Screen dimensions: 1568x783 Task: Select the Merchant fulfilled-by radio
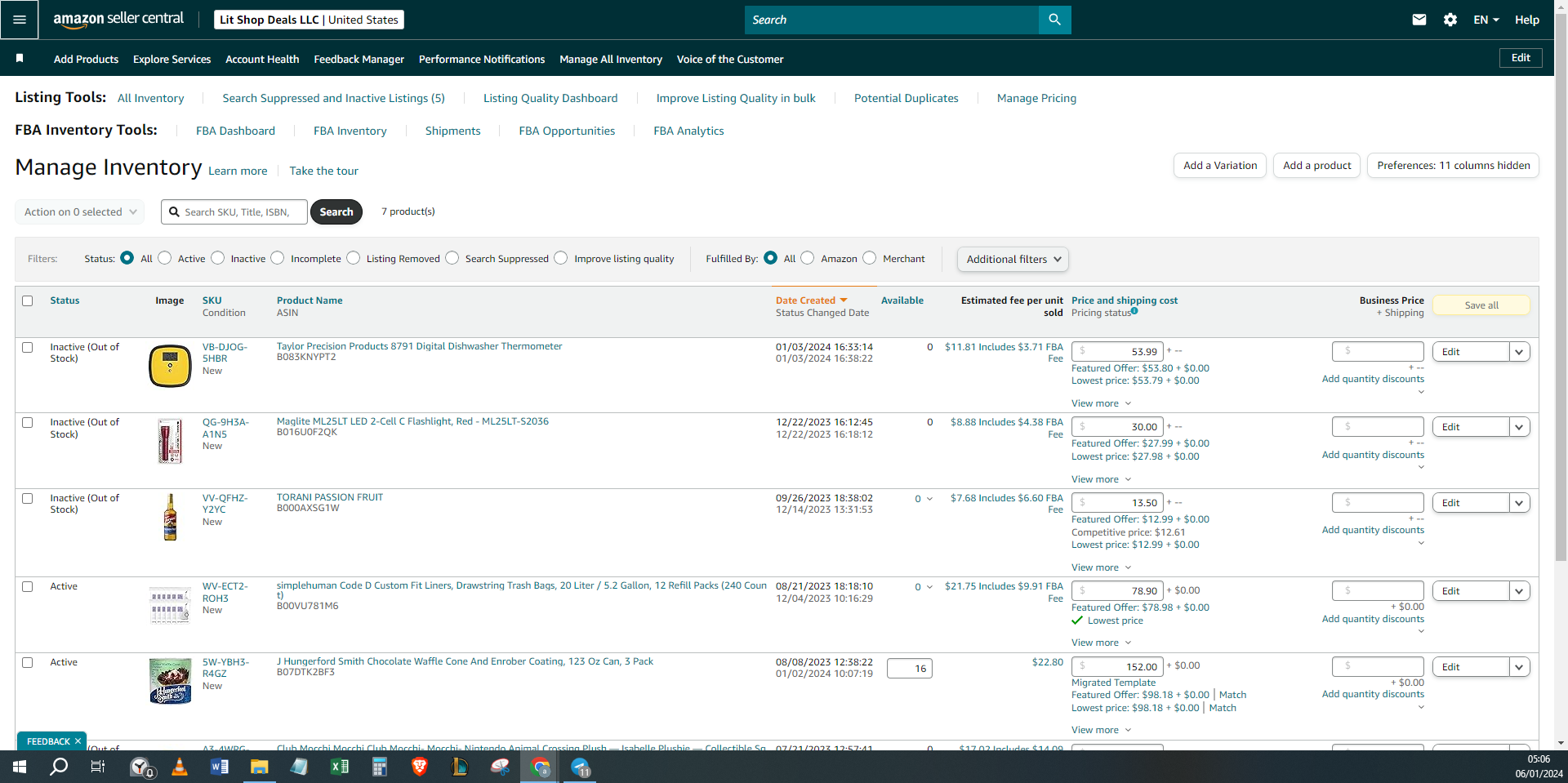click(870, 258)
